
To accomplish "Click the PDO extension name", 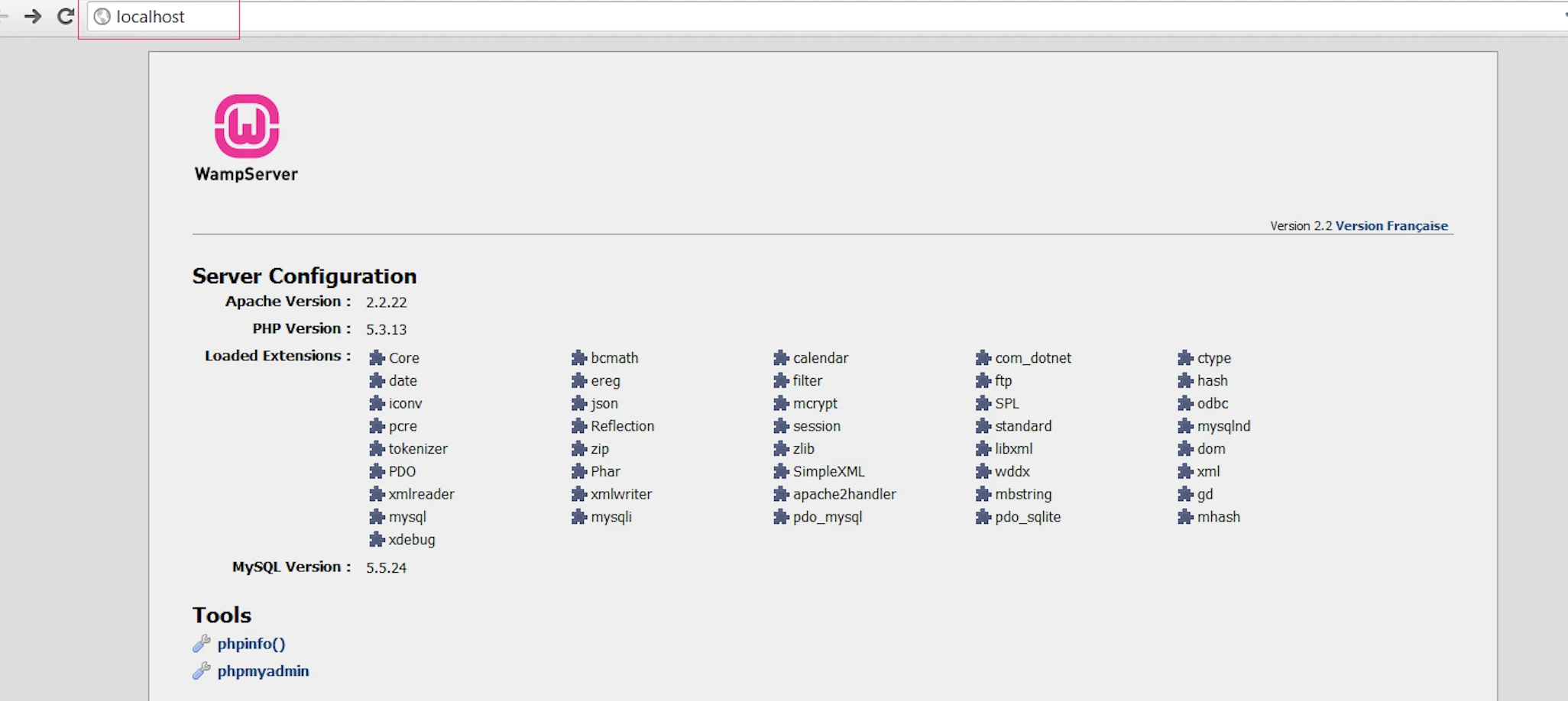I will pyautogui.click(x=402, y=472).
